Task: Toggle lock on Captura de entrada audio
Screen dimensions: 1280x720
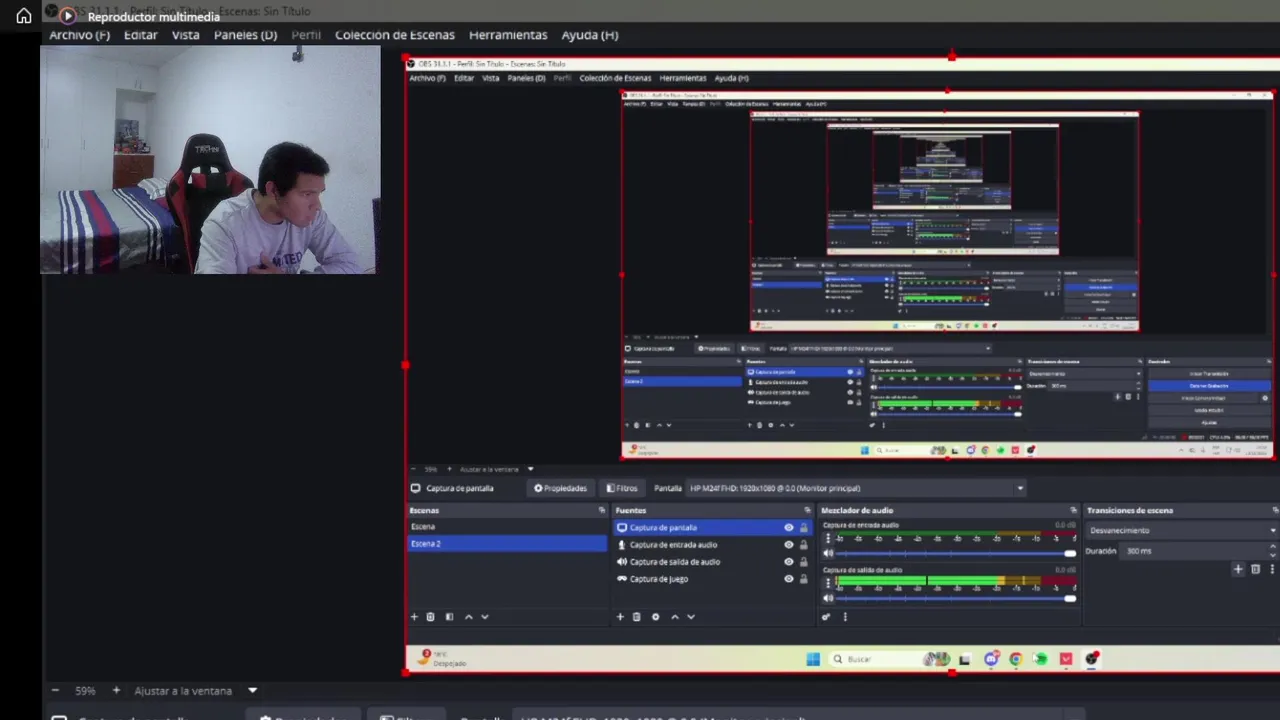Action: (803, 545)
